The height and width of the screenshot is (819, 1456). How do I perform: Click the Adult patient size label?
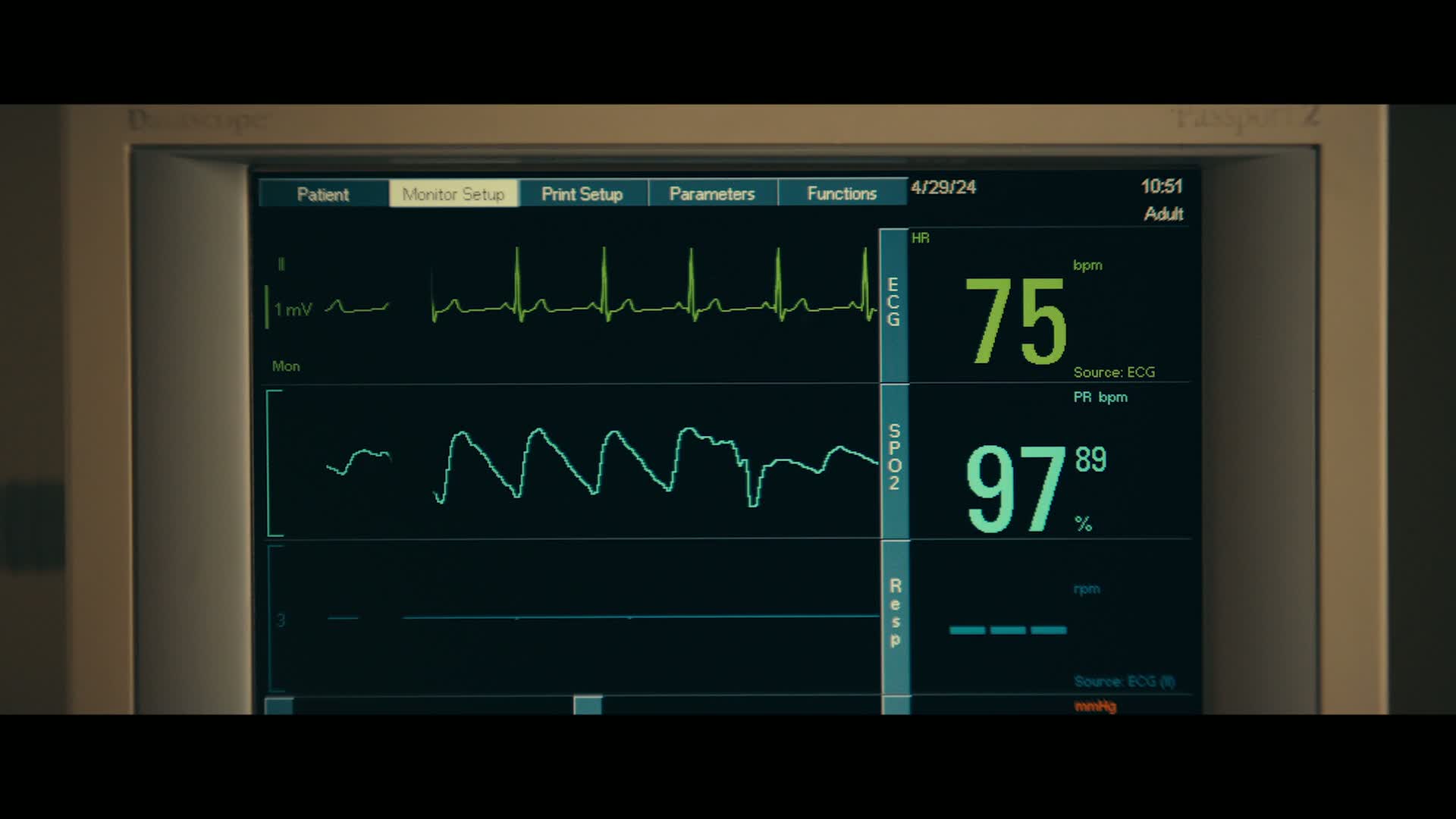[1163, 214]
